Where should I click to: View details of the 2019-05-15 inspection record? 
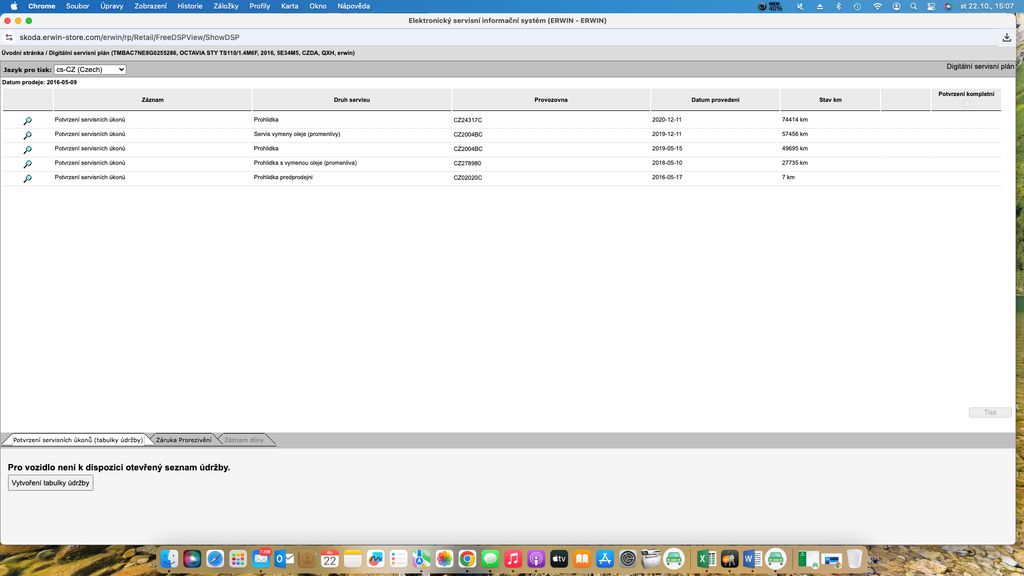pyautogui.click(x=28, y=149)
